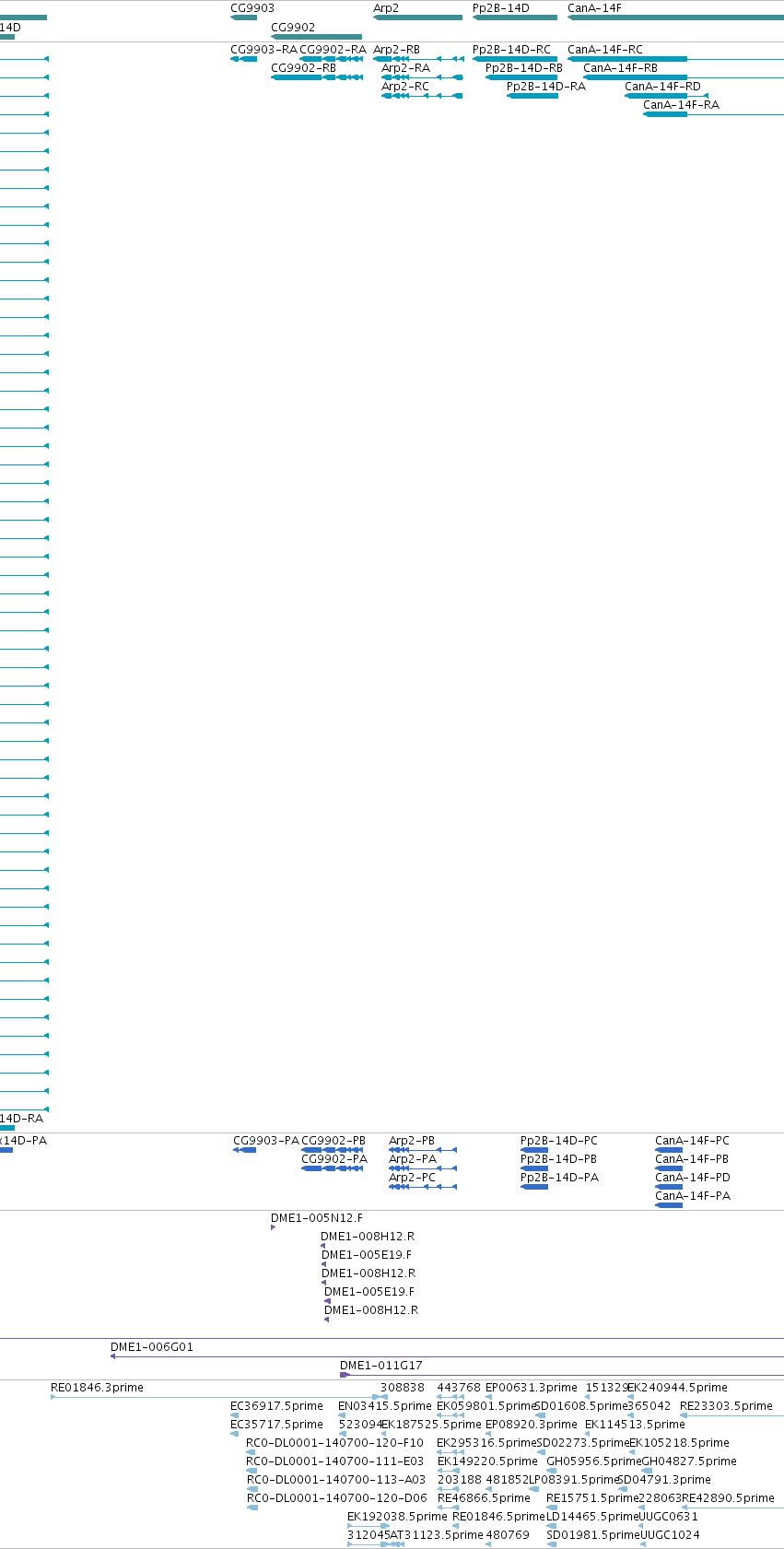Click EST label EN03415.5prime
The width and height of the screenshot is (784, 1549).
pyautogui.click(x=384, y=1406)
